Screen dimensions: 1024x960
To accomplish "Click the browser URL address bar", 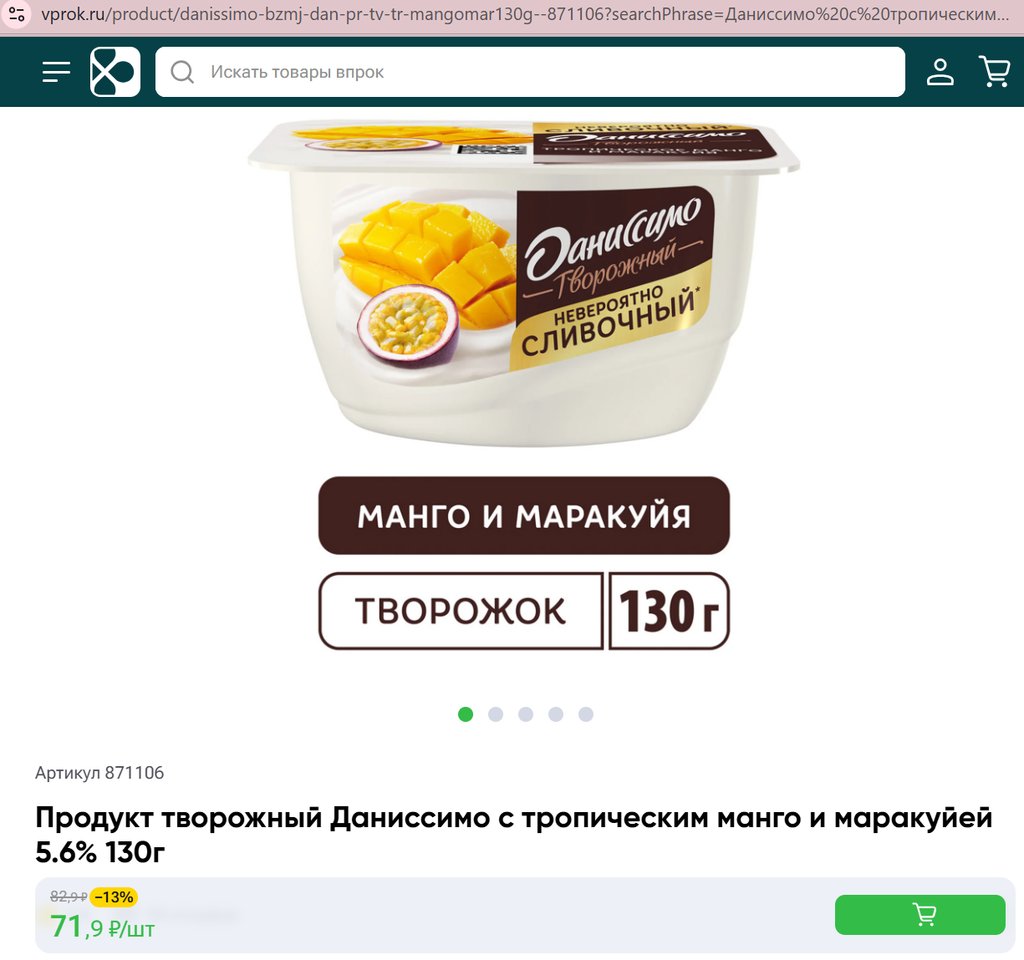I will pyautogui.click(x=524, y=14).
